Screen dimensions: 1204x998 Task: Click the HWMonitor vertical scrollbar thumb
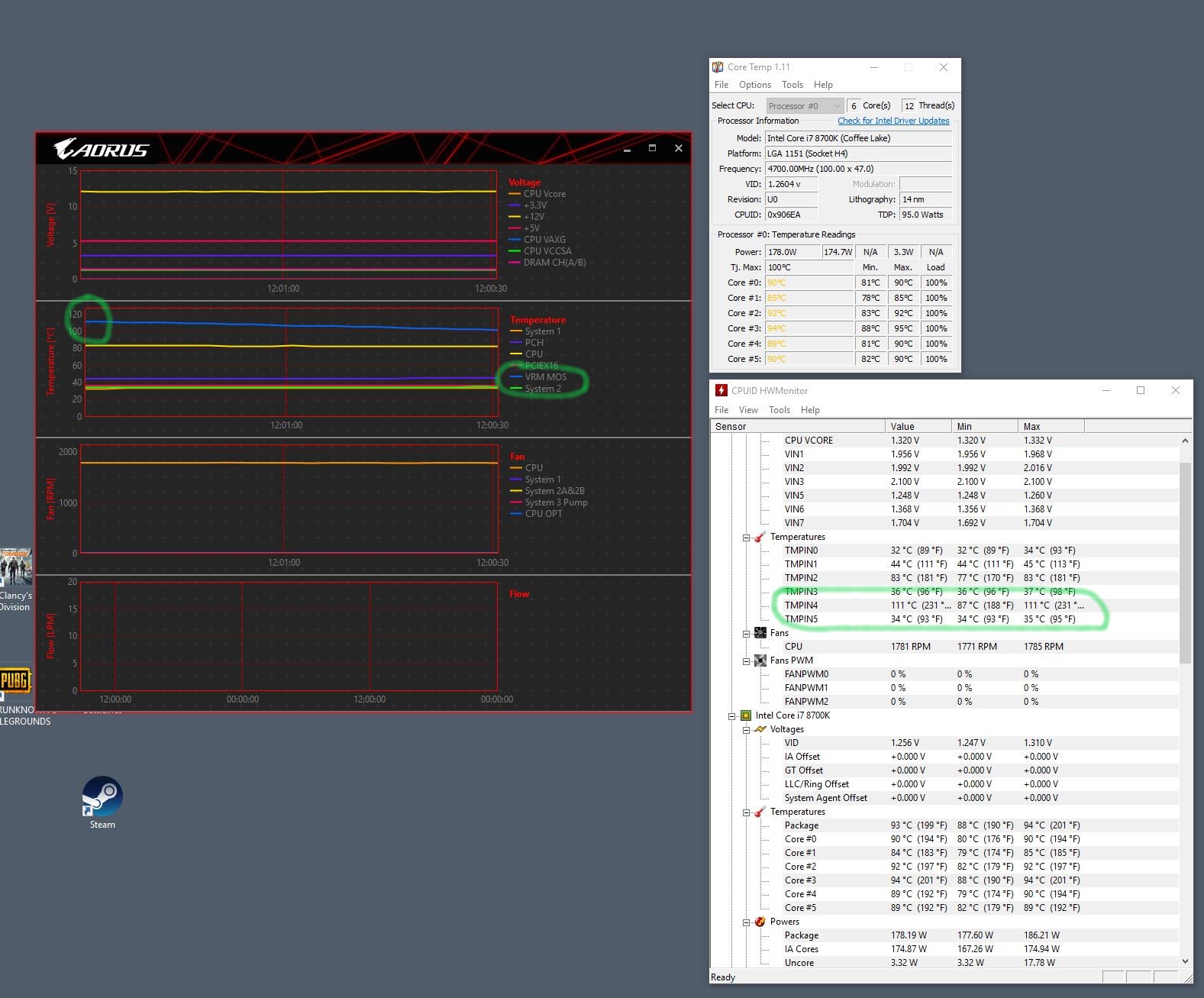[1185, 562]
